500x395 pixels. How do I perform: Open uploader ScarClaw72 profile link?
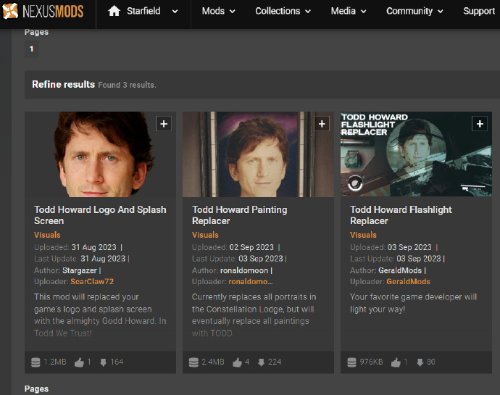coord(92,281)
